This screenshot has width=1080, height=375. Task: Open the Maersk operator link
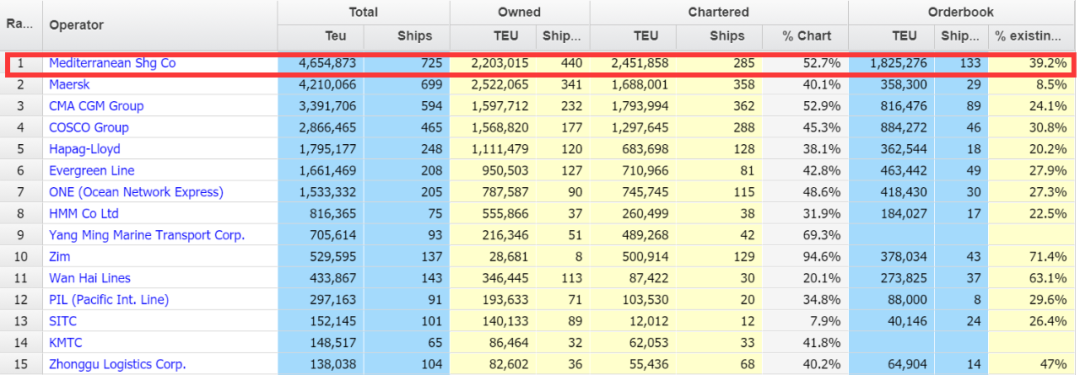pyautogui.click(x=70, y=85)
